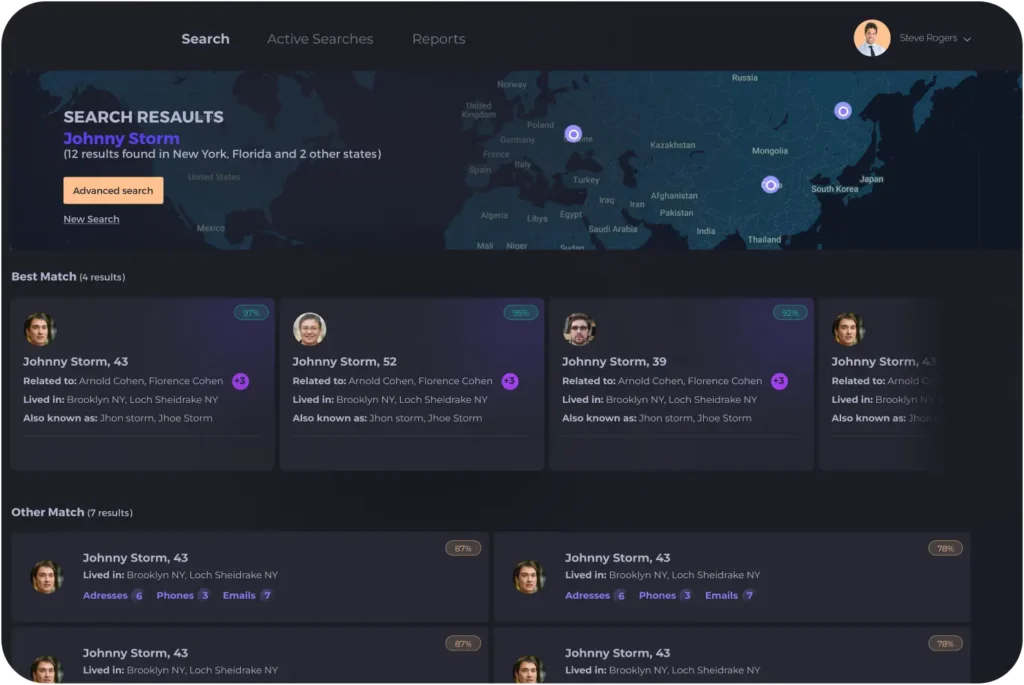Click the Mexico label on the map
This screenshot has height=685, width=1024.
210,228
